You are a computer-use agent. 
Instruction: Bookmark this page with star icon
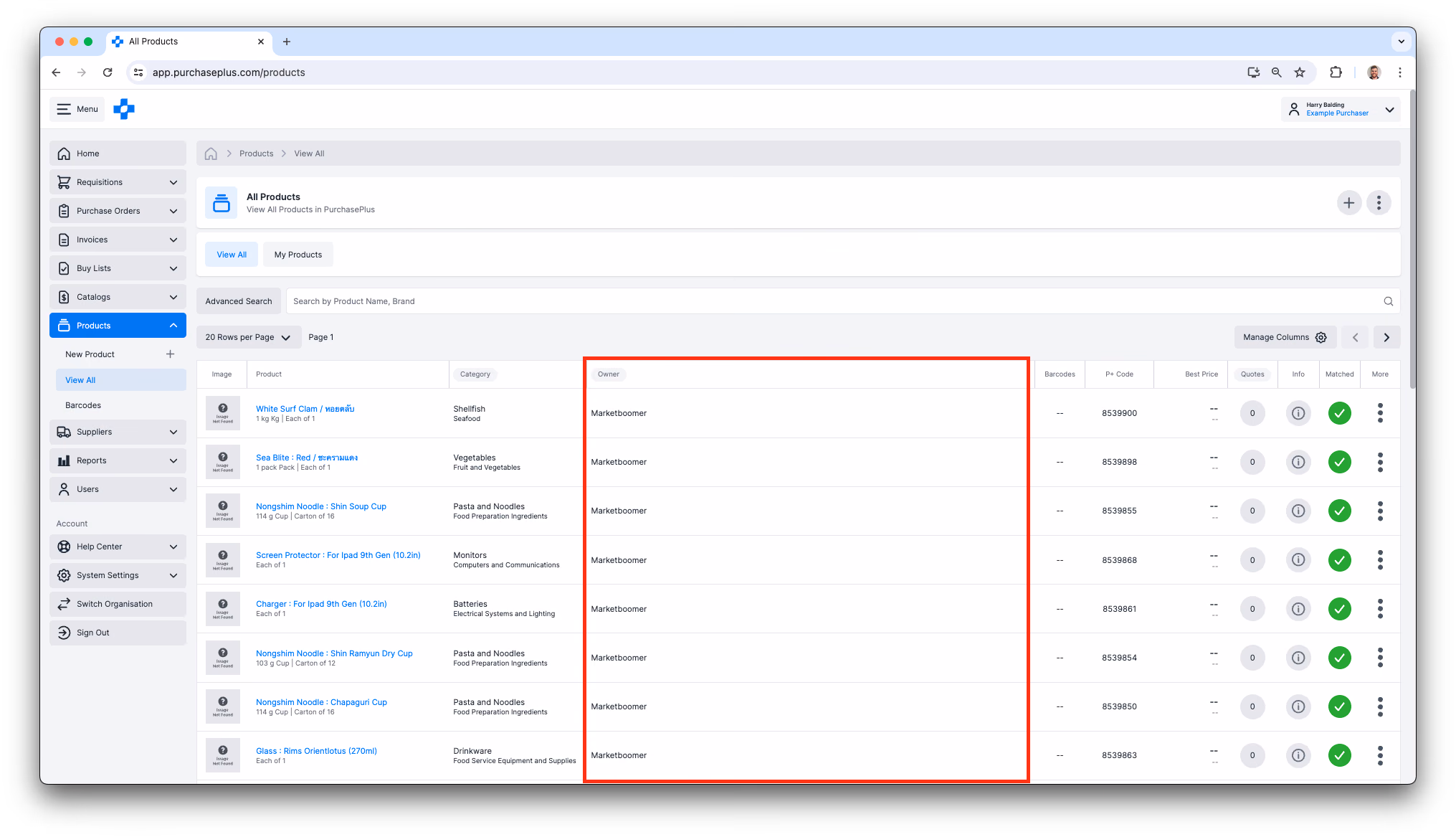[1300, 72]
